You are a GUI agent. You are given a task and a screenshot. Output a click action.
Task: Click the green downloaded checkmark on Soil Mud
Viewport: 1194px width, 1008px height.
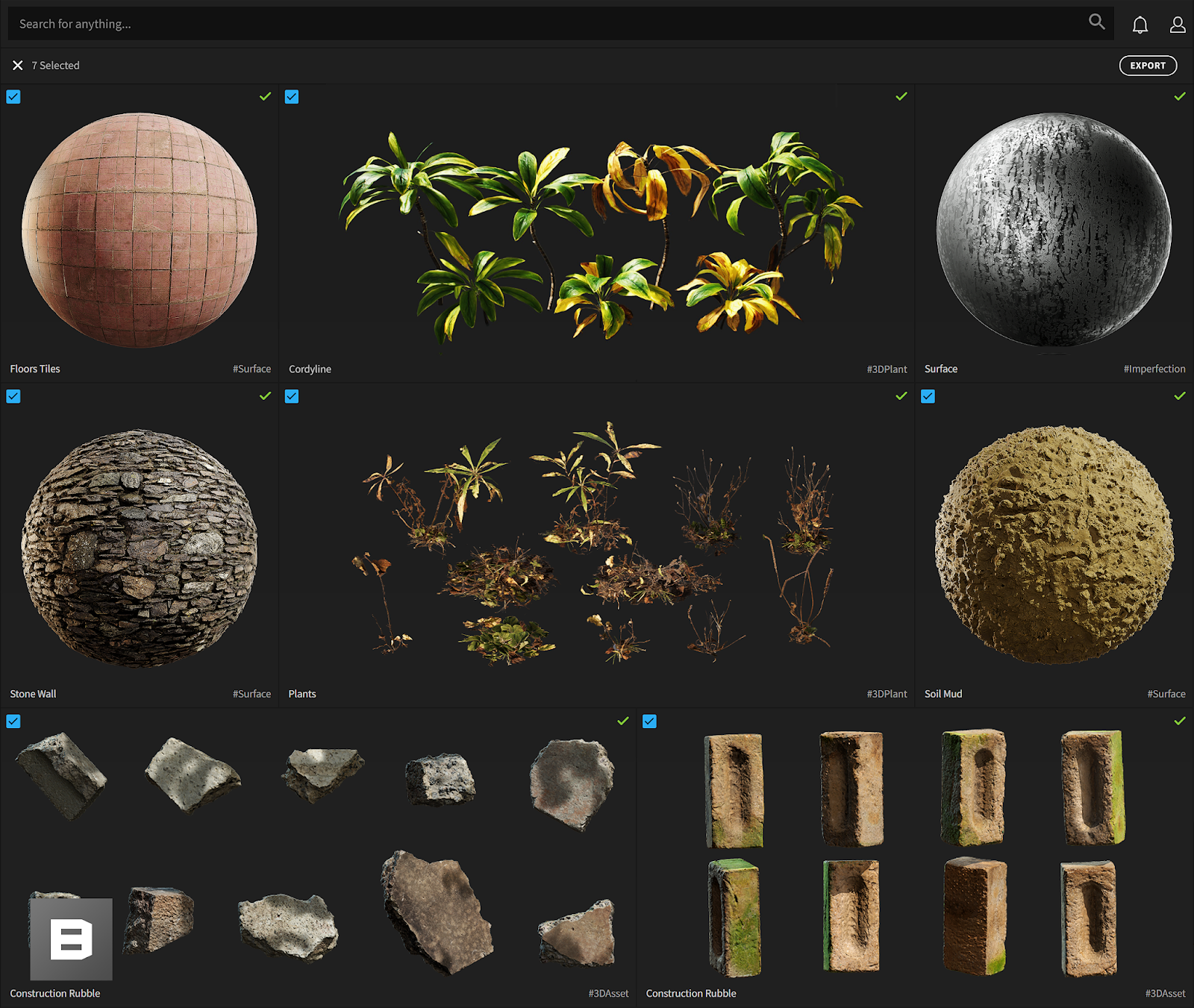pyautogui.click(x=1180, y=396)
